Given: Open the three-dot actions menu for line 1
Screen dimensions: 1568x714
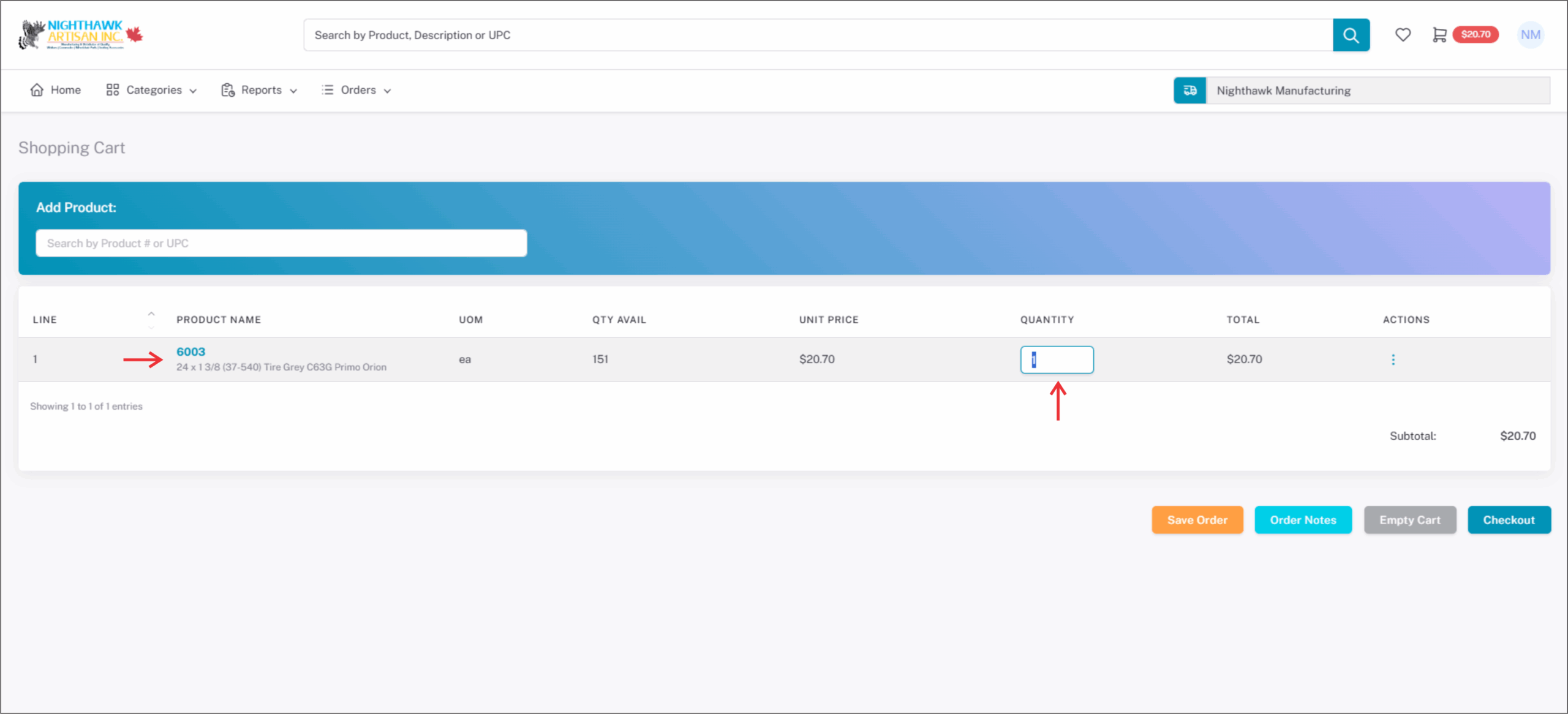Looking at the screenshot, I should click(x=1393, y=359).
